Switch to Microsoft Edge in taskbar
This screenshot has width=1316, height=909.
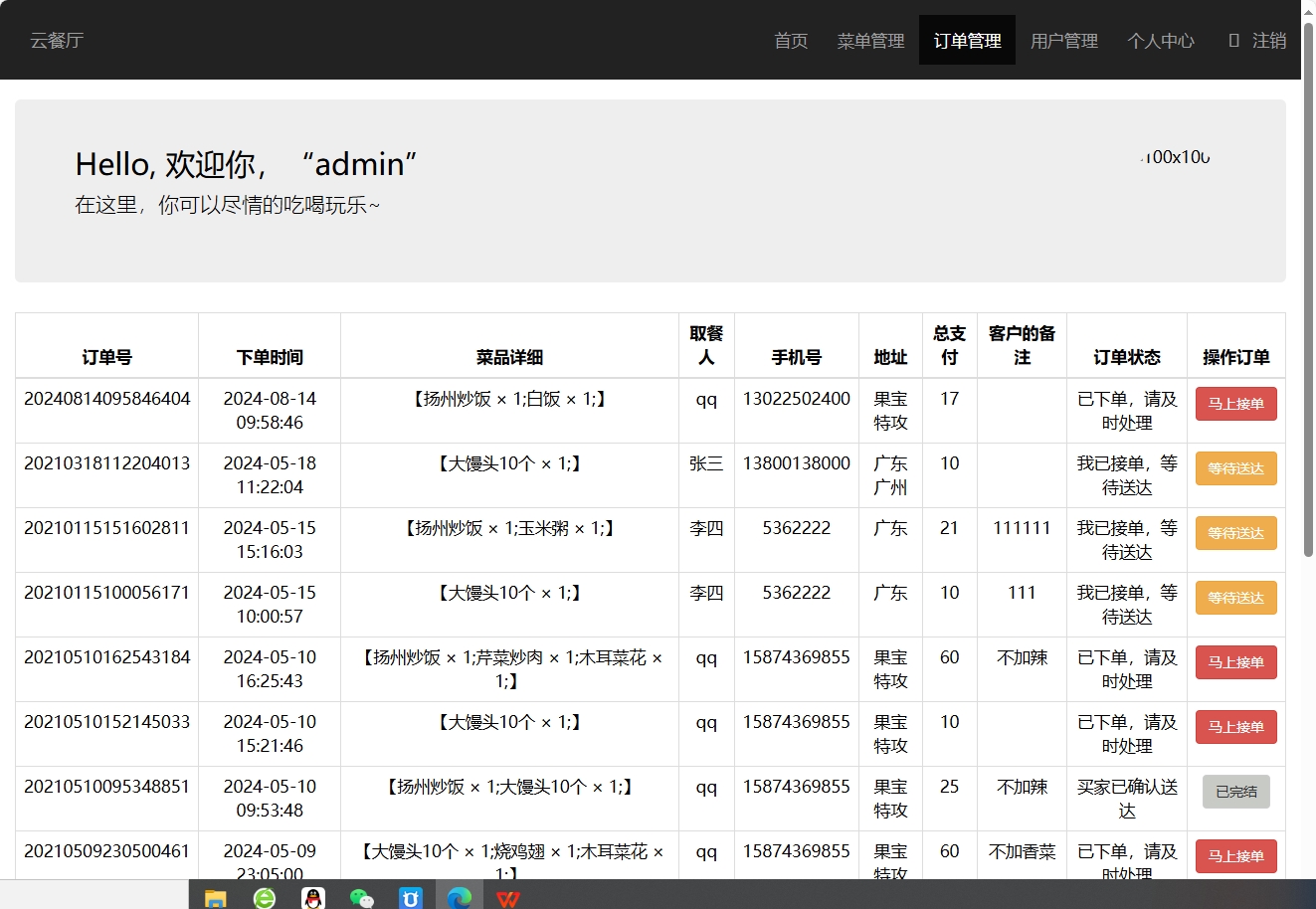[460, 898]
